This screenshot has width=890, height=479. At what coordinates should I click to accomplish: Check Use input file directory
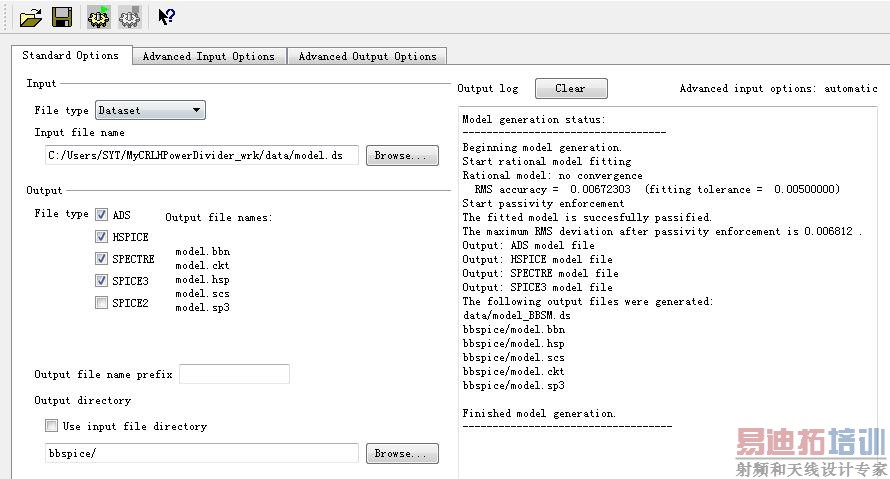click(x=52, y=426)
